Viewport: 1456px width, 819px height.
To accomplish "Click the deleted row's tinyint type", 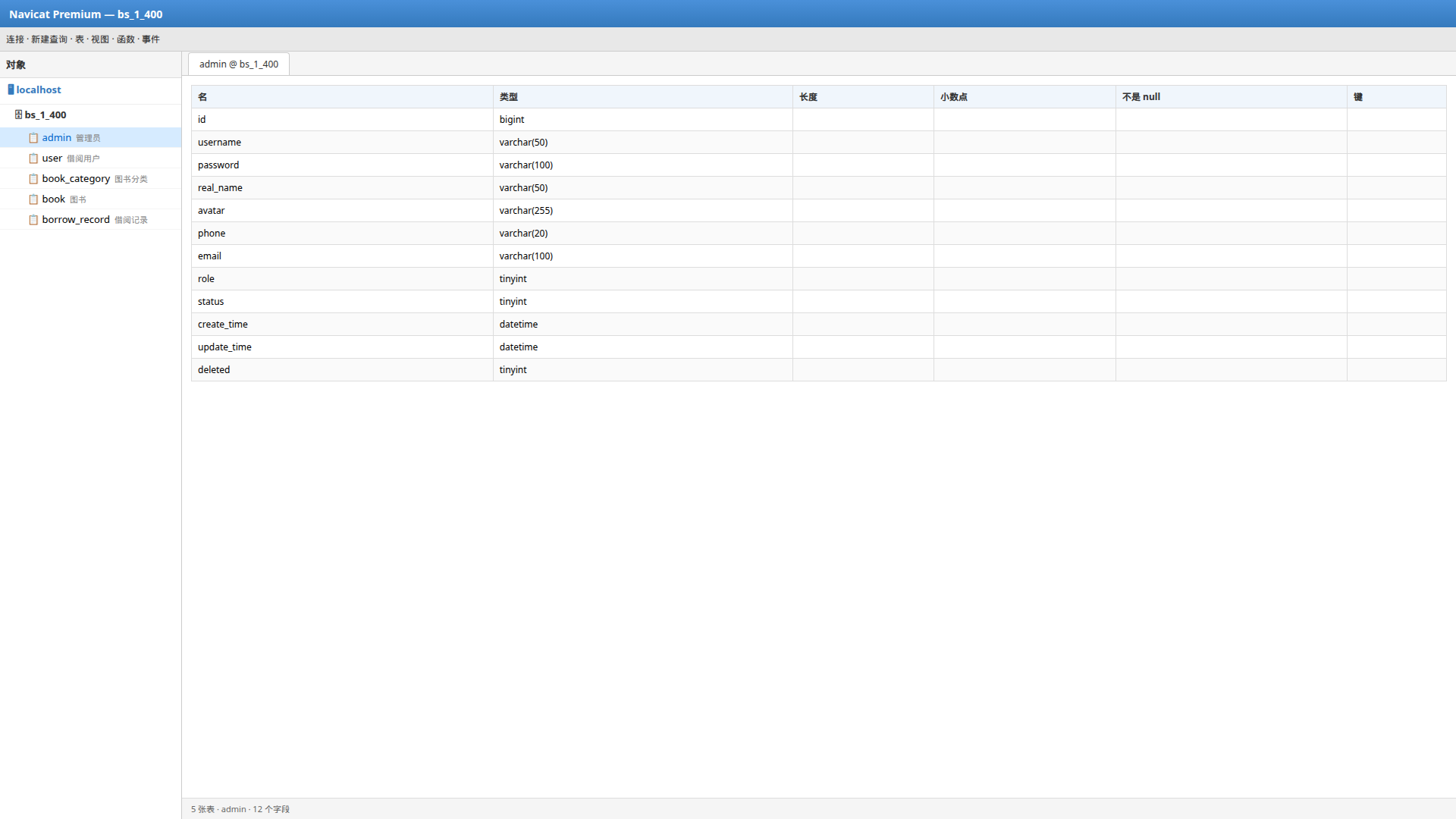I will 643,370.
